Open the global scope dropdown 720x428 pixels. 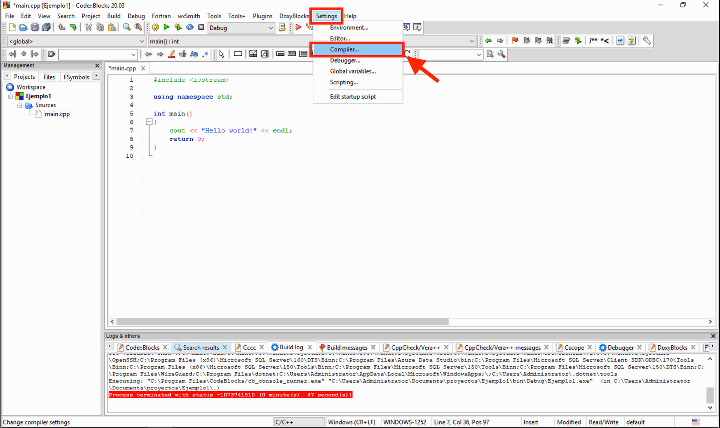(x=77, y=41)
